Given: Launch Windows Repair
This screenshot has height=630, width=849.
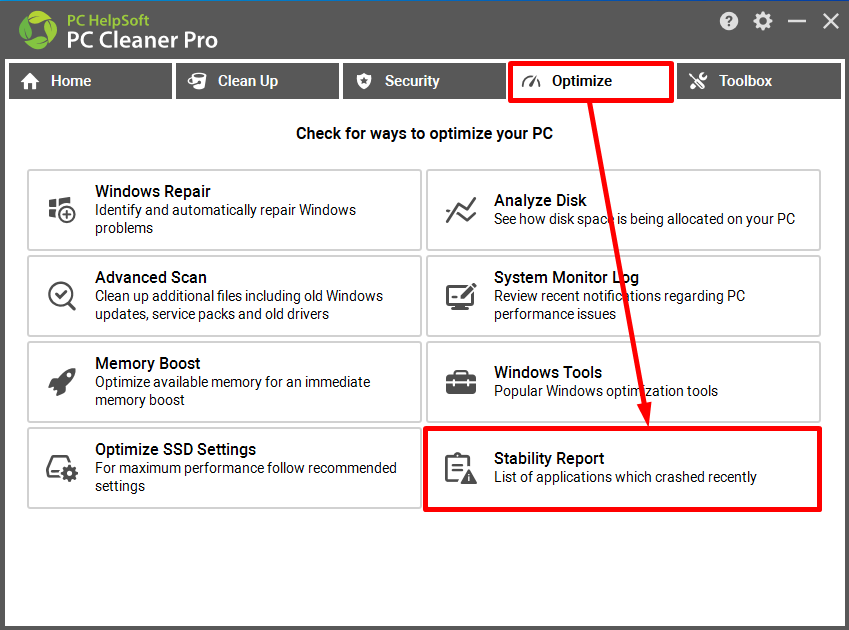Looking at the screenshot, I should (224, 210).
